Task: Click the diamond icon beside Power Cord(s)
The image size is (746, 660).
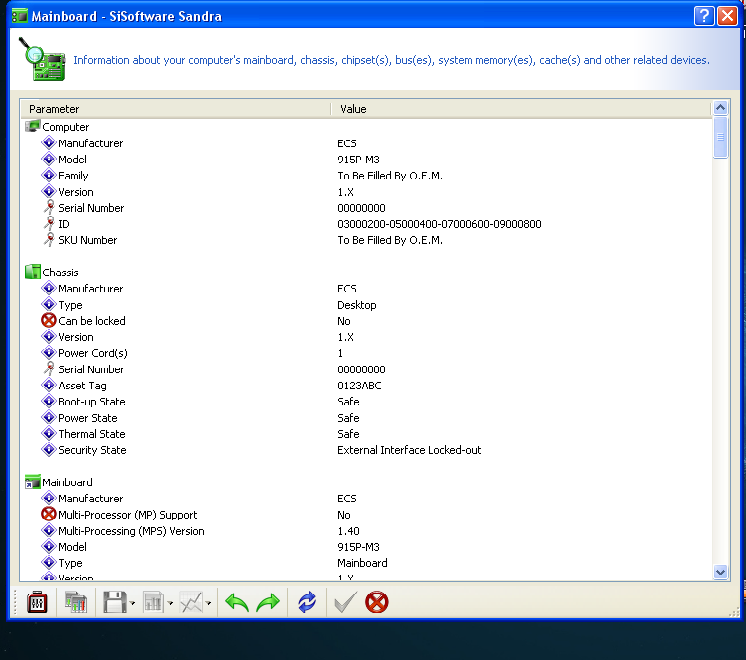Action: tap(49, 353)
